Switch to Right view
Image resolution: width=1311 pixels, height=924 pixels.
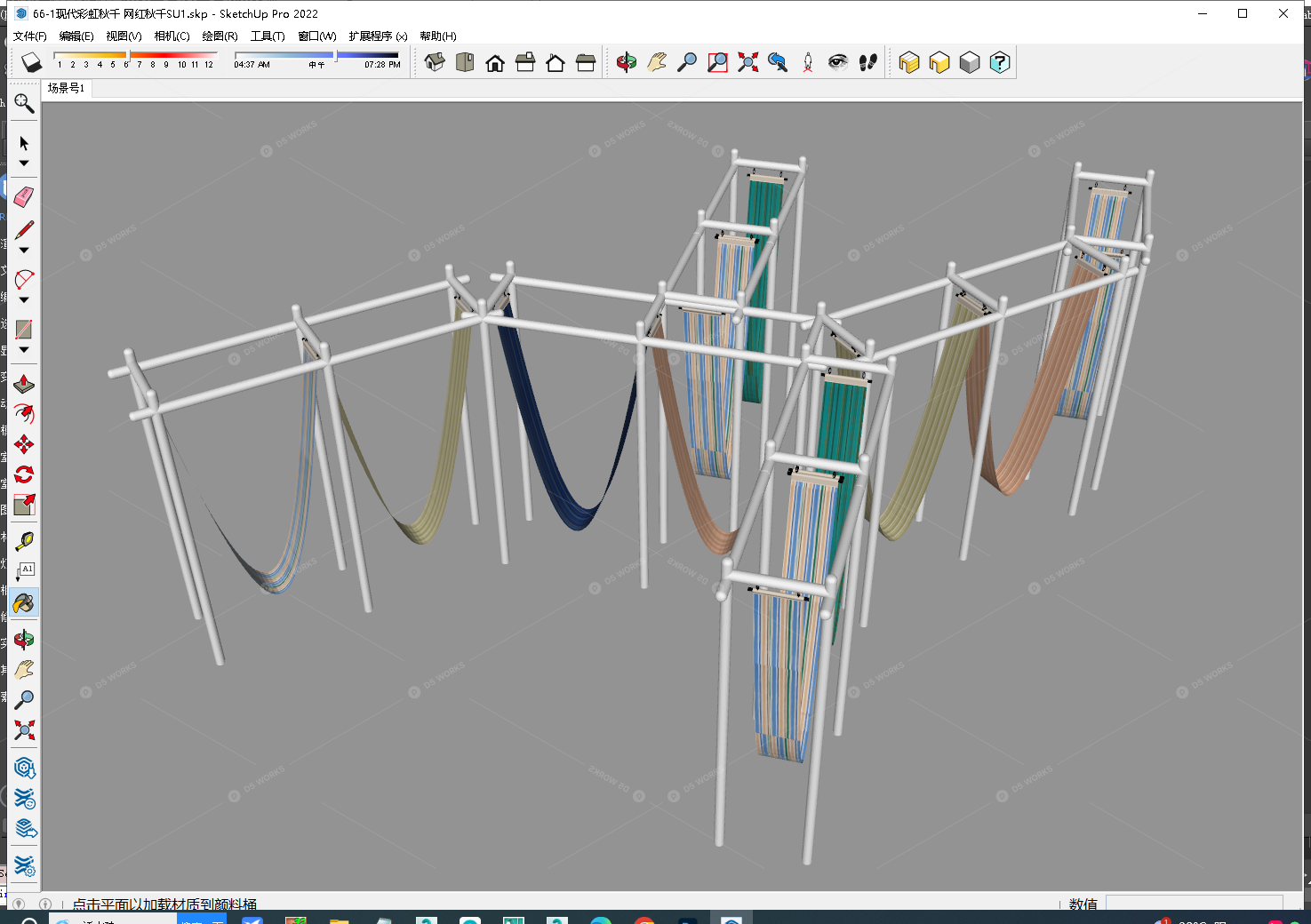tap(525, 62)
